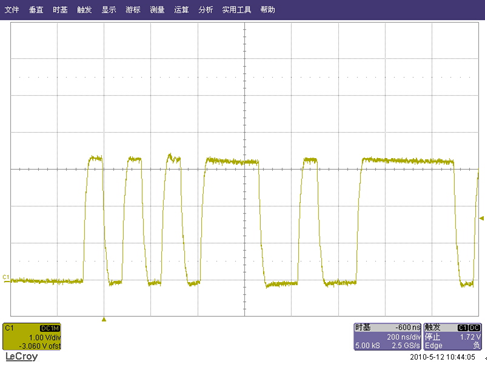Open the 帮助 (Help) menu
This screenshot has width=487, height=367.
pos(268,10)
